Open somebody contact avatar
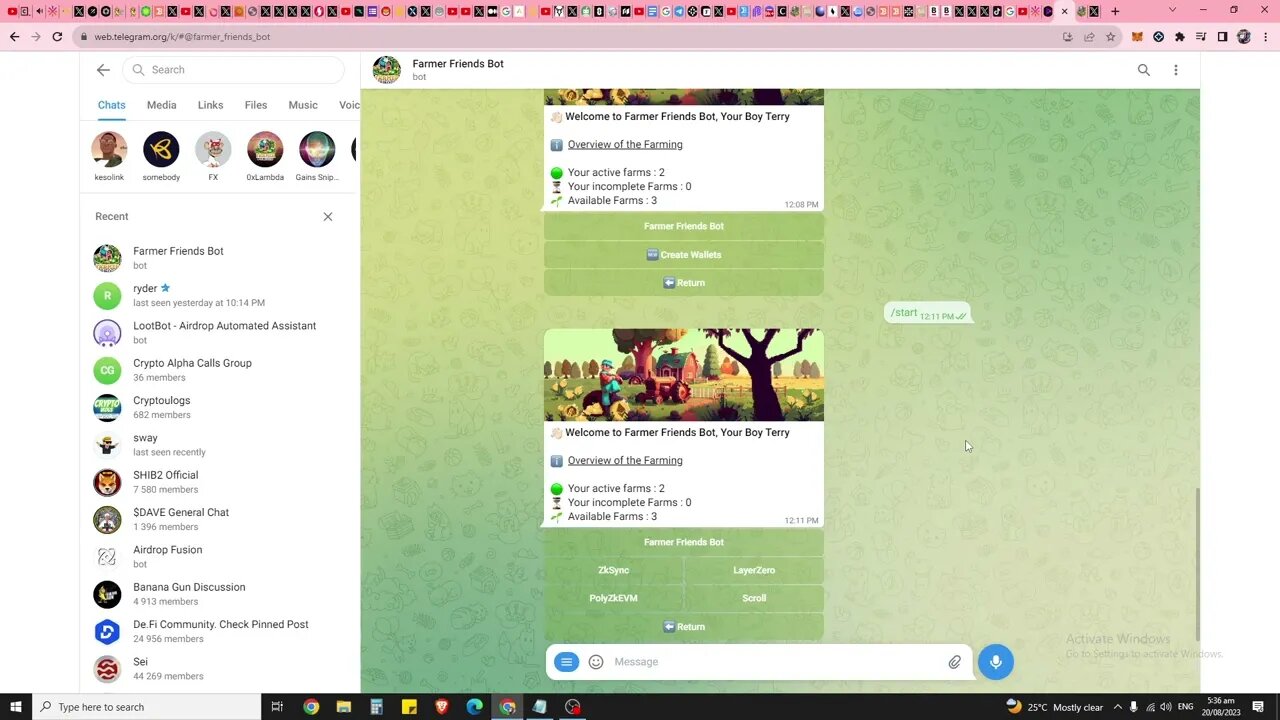 [x=161, y=150]
